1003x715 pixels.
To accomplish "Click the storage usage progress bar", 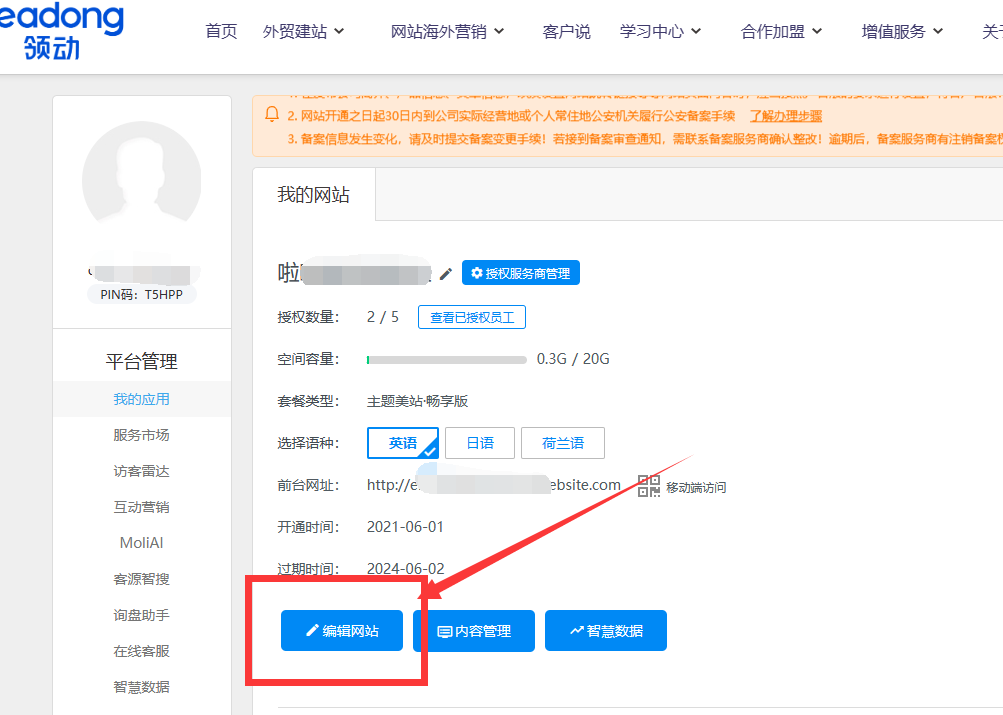I will (x=446, y=359).
